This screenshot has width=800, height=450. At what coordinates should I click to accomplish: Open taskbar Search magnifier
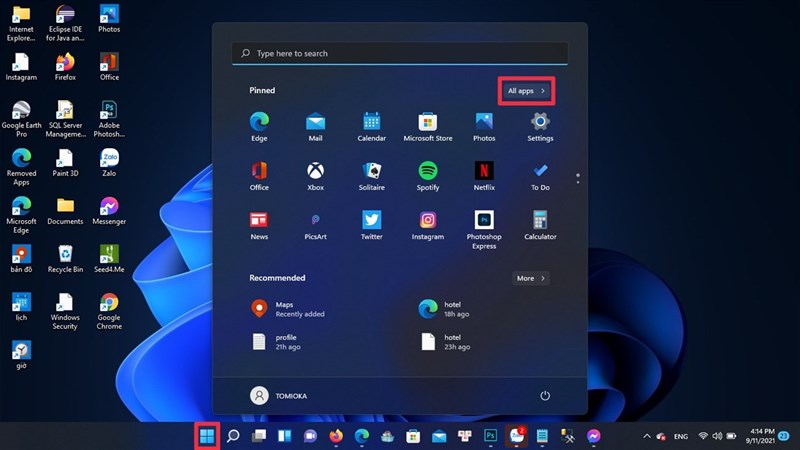(x=233, y=436)
